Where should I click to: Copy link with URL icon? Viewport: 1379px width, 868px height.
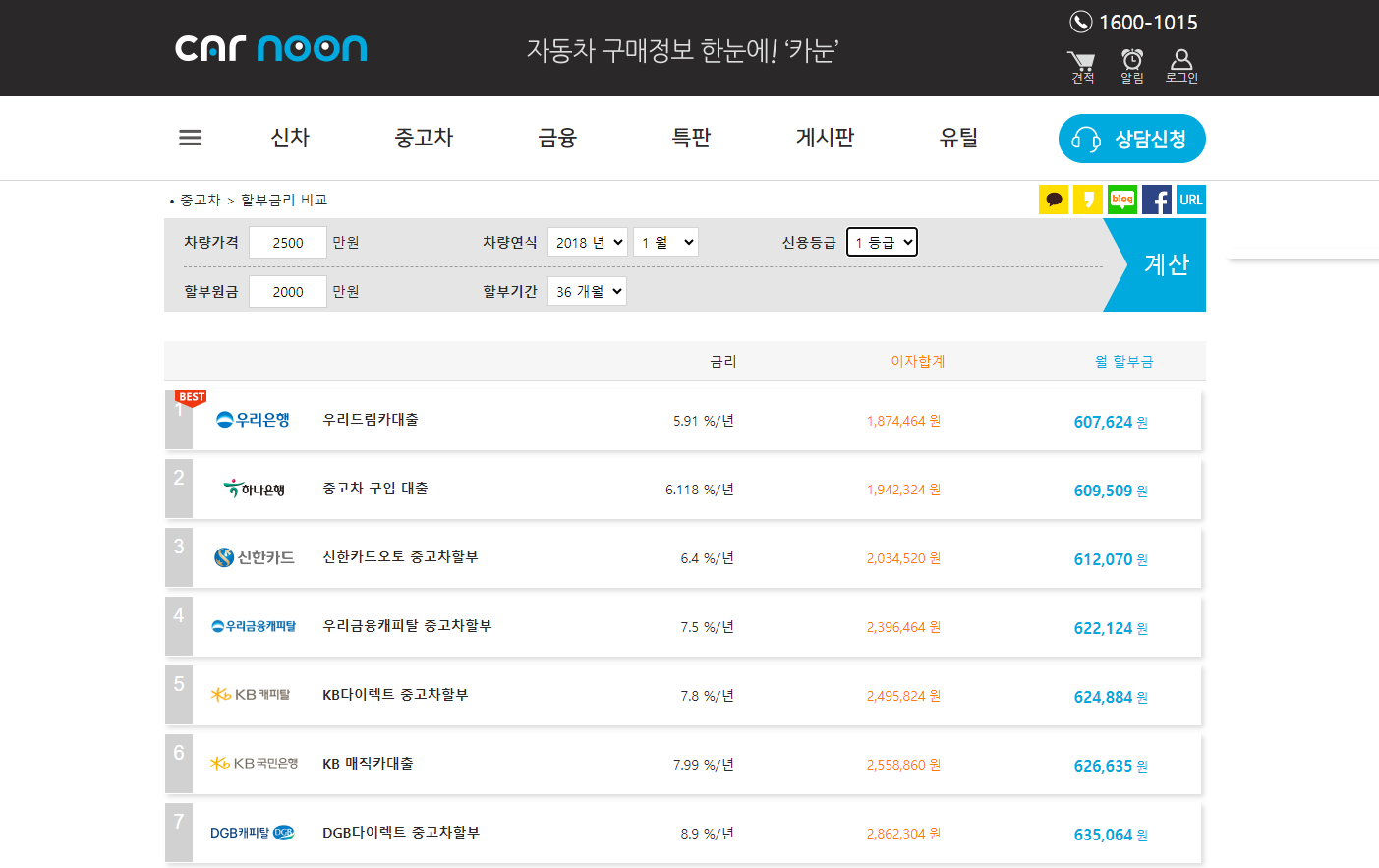(1191, 200)
